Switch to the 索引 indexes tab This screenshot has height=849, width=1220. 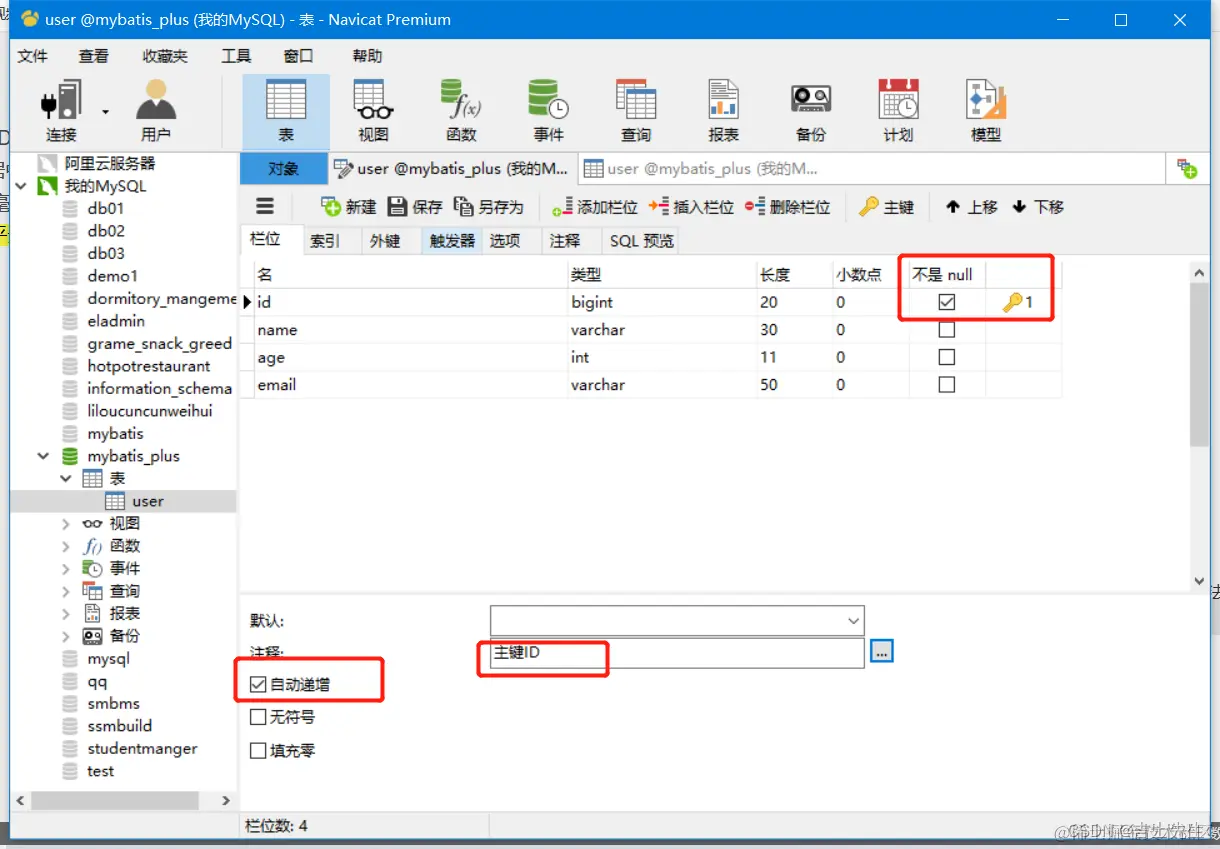click(325, 240)
